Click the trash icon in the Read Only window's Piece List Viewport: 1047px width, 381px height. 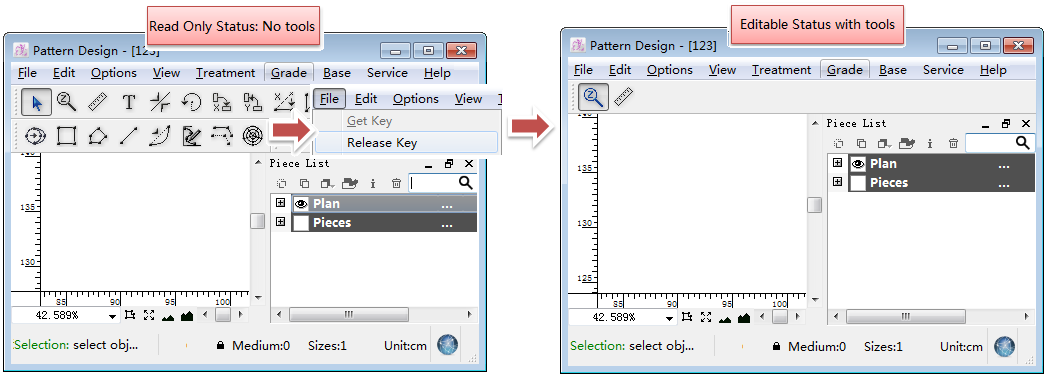tap(396, 183)
